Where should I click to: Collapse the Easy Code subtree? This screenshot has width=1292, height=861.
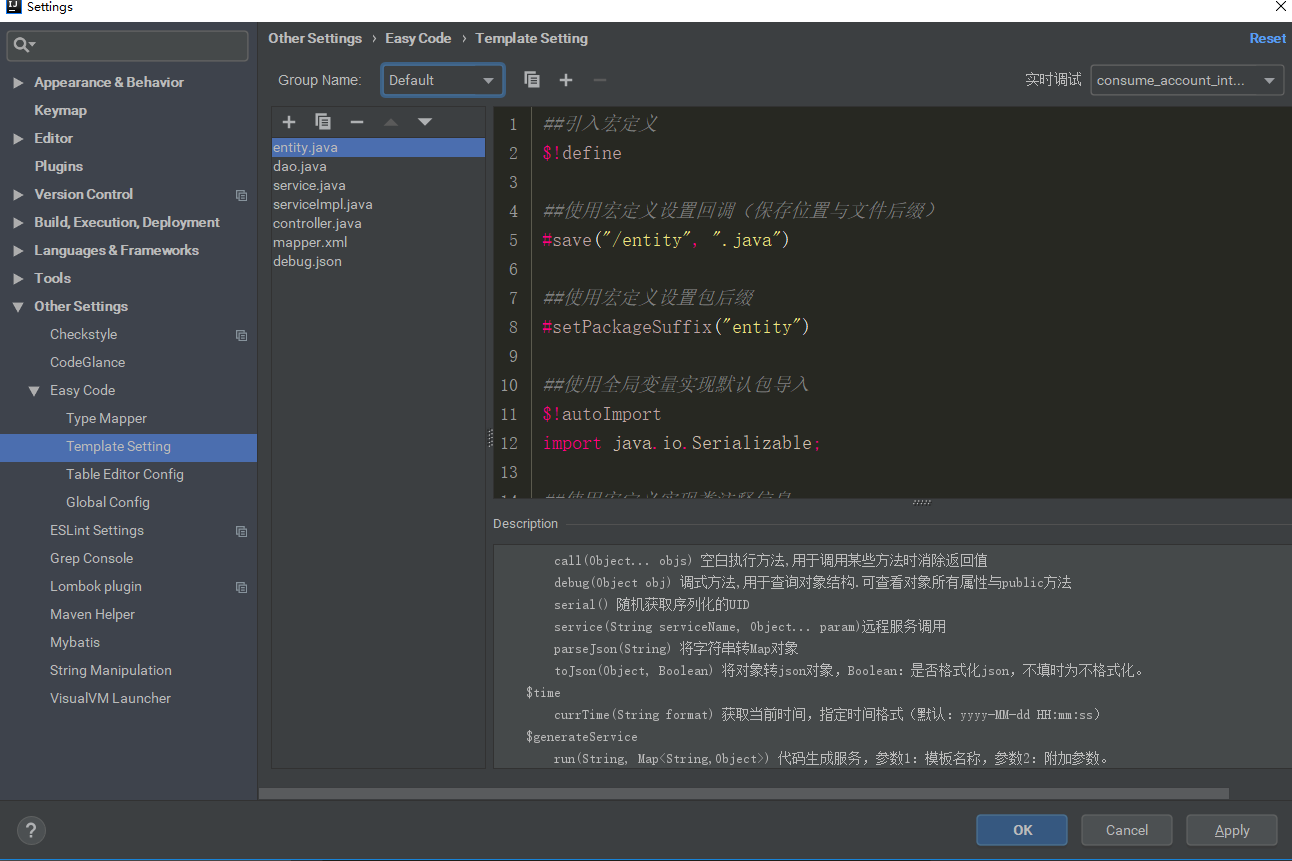pyautogui.click(x=34, y=391)
